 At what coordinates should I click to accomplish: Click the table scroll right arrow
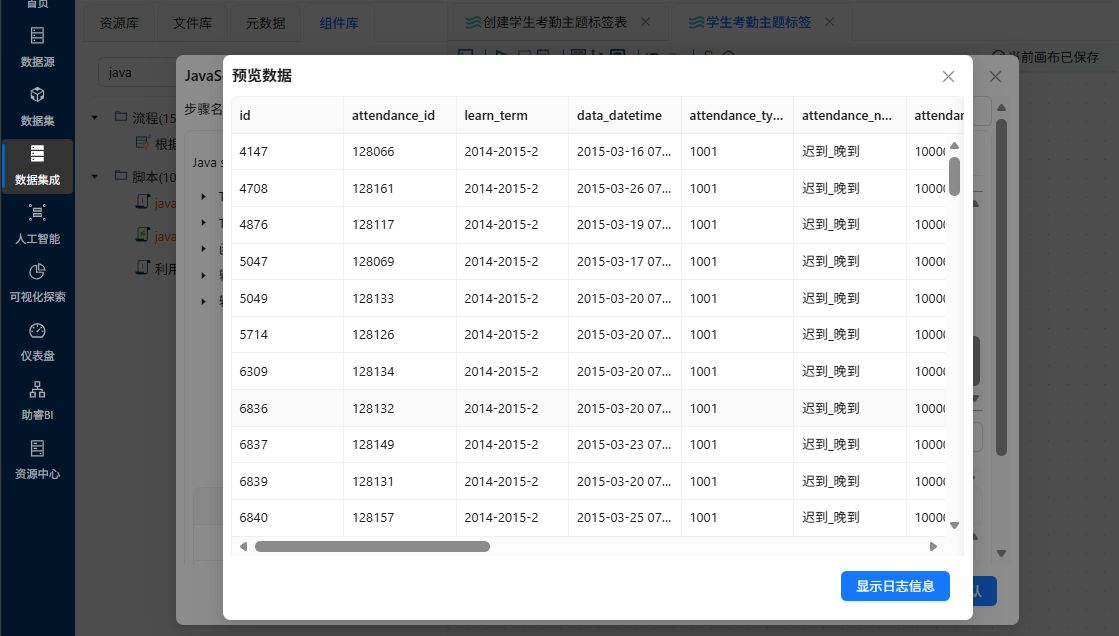click(933, 547)
